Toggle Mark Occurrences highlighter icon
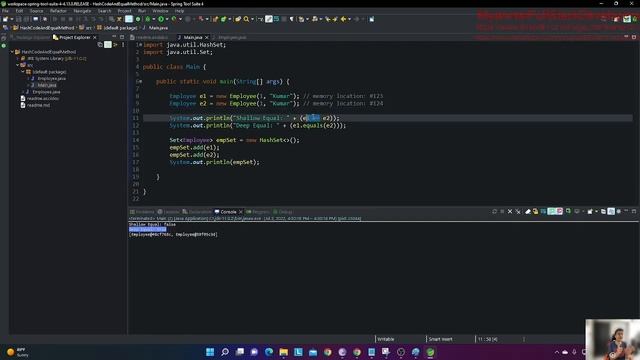The height and width of the screenshot is (360, 640). pyautogui.click(x=269, y=19)
